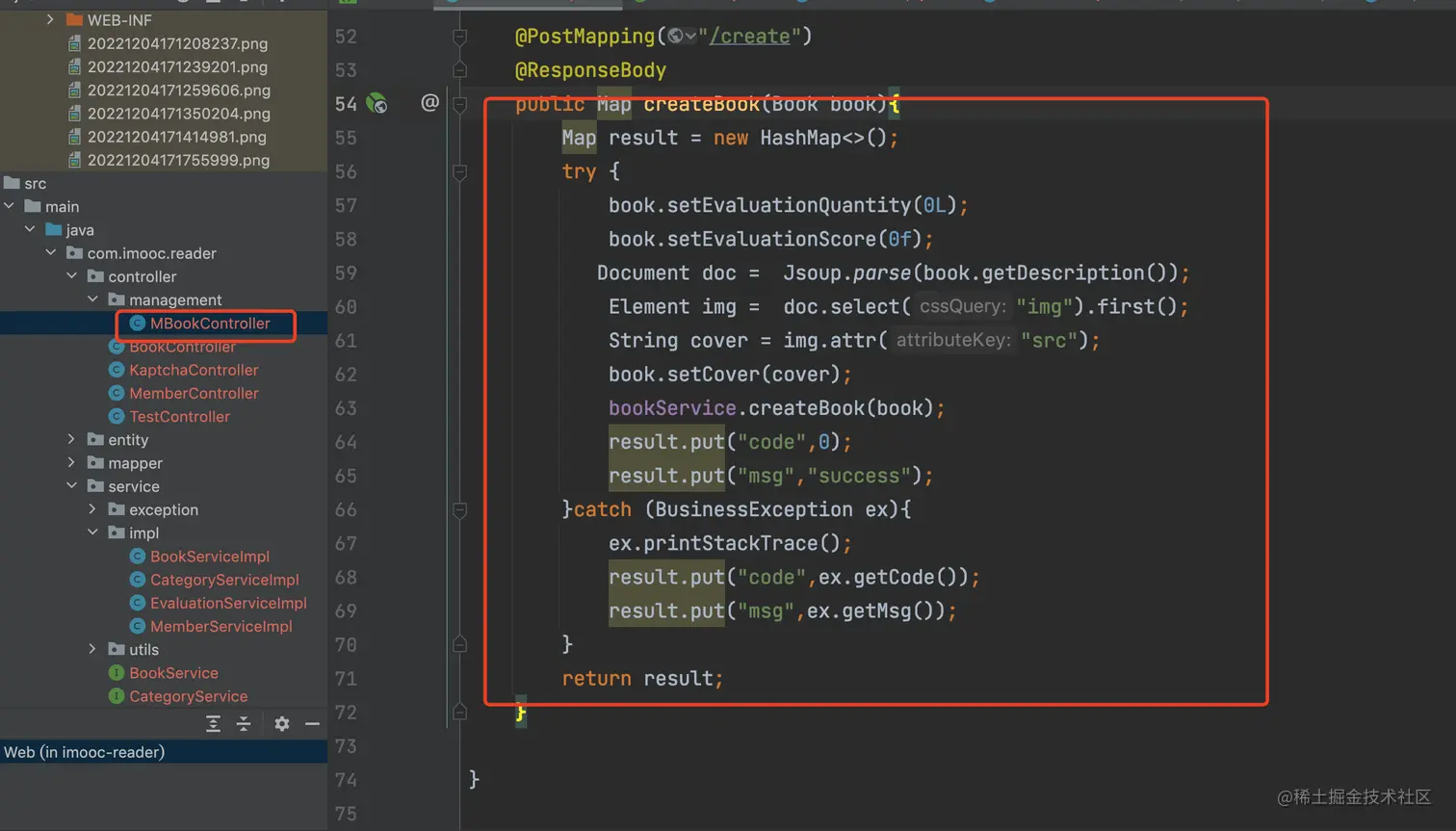Expand the WEB-INF folder
The width and height of the screenshot is (1456, 831).
[50, 19]
